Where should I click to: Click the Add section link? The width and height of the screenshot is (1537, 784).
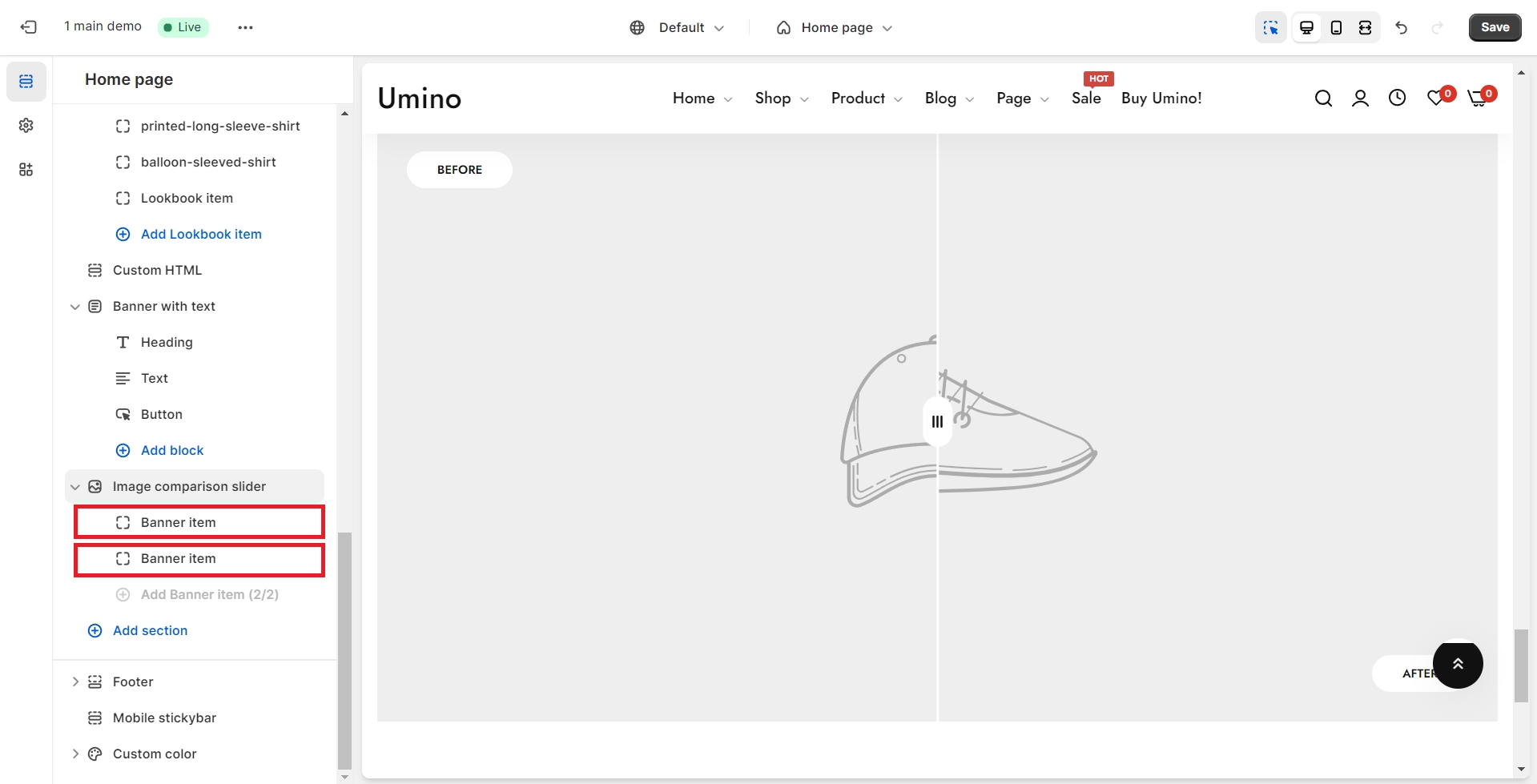tap(150, 631)
